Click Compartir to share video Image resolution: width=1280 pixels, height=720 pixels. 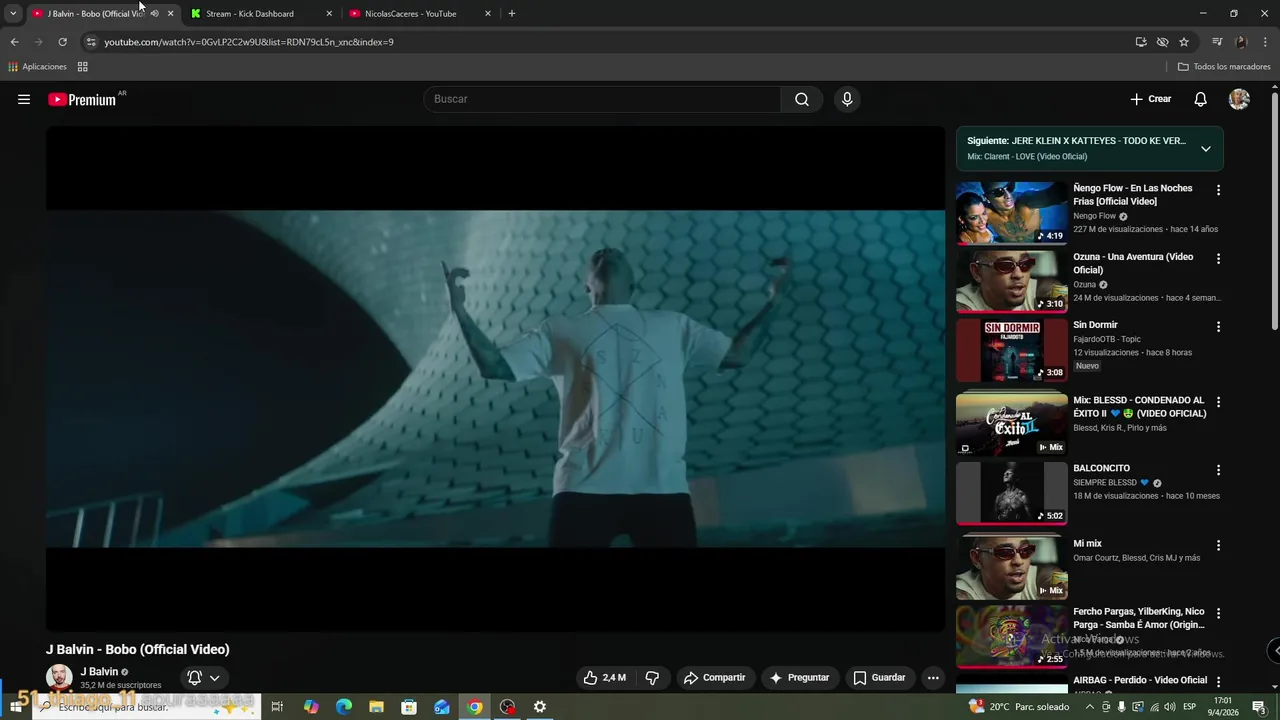click(714, 678)
